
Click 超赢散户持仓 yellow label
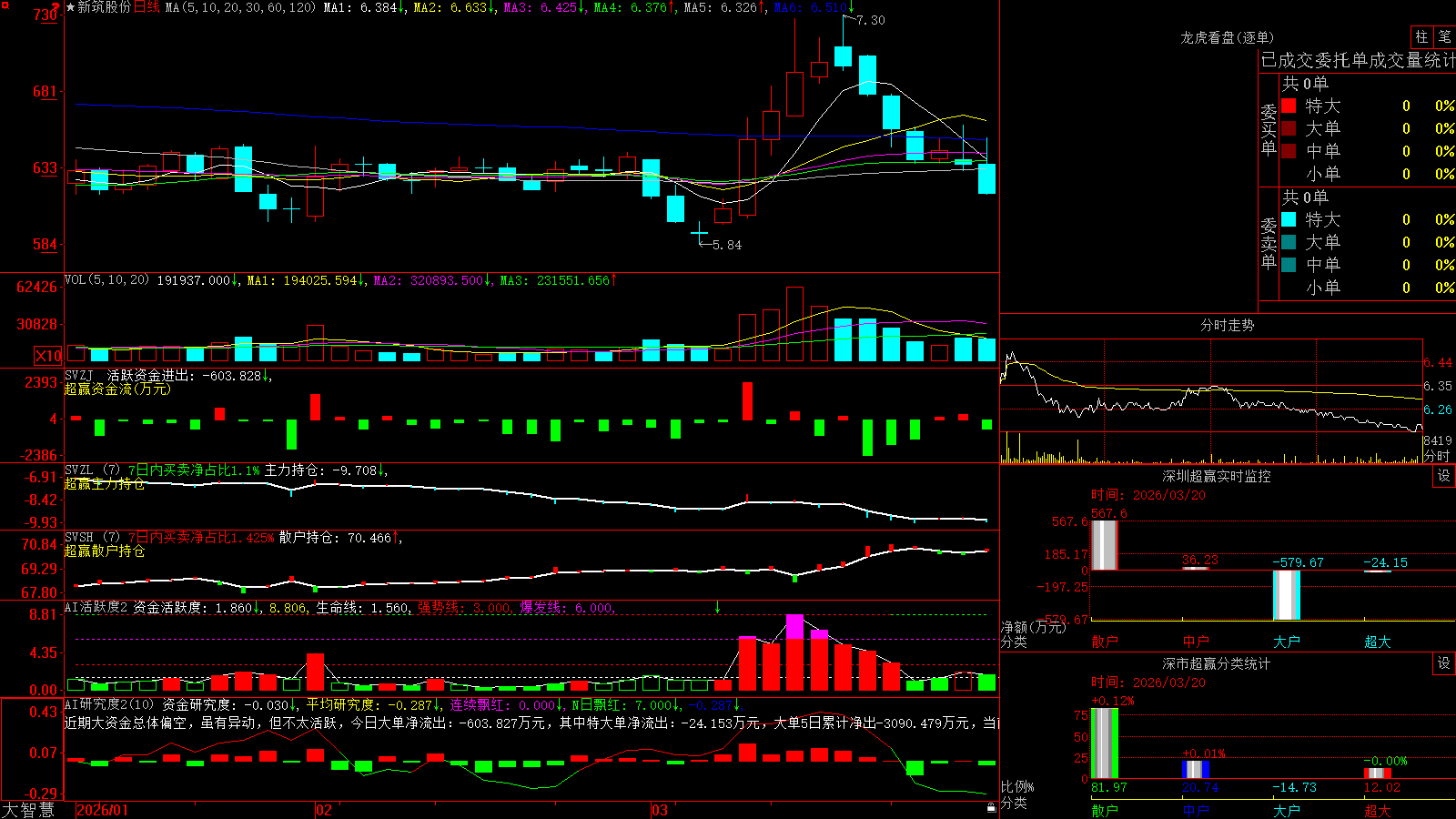(105, 551)
